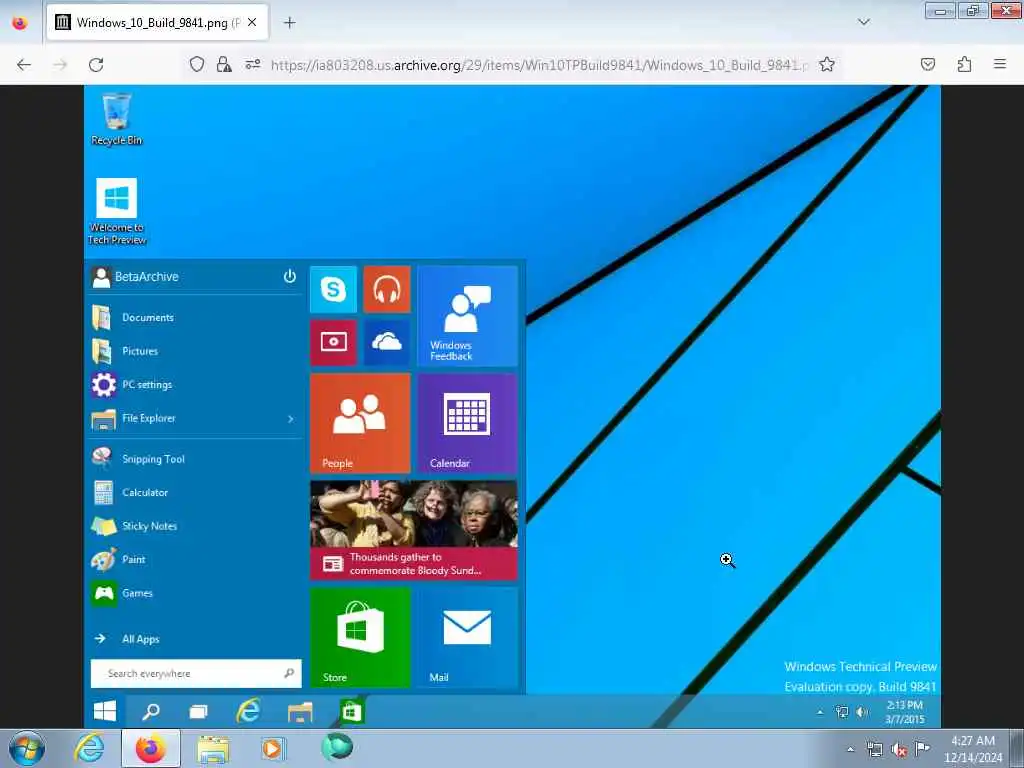The image size is (1024, 768).
Task: Click Calculator in the Start menu
Action: pos(195,492)
